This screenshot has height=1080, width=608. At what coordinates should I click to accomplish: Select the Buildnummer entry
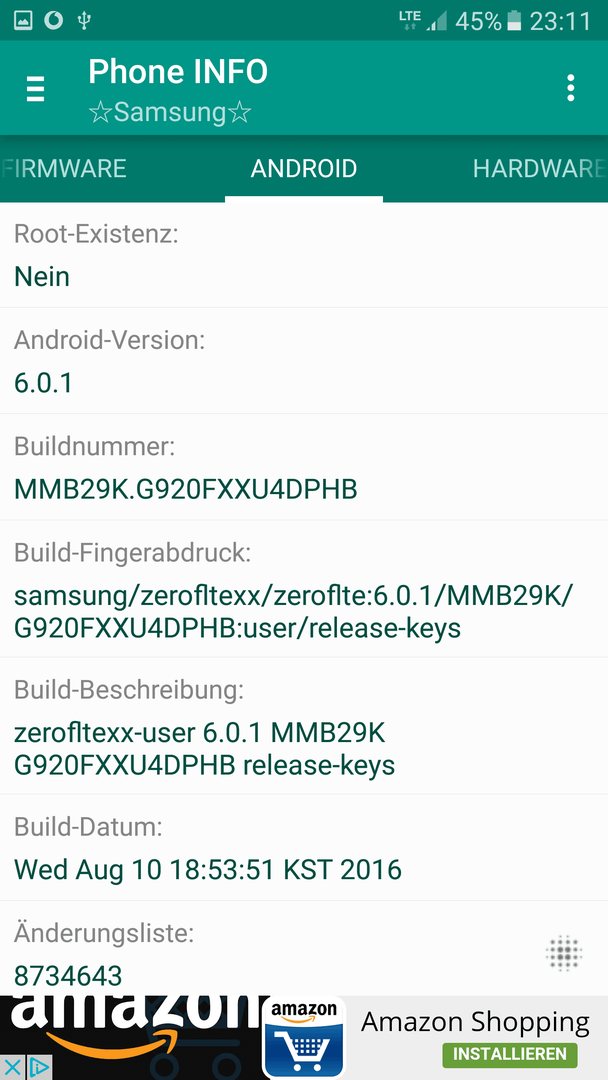click(x=304, y=467)
